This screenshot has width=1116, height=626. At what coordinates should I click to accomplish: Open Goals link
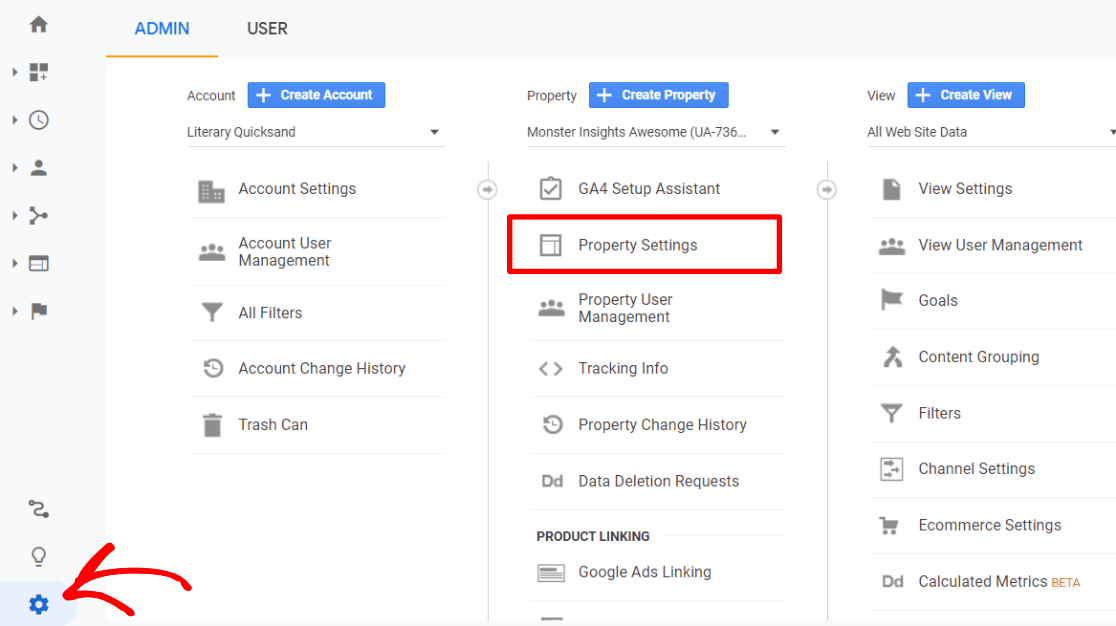(937, 301)
